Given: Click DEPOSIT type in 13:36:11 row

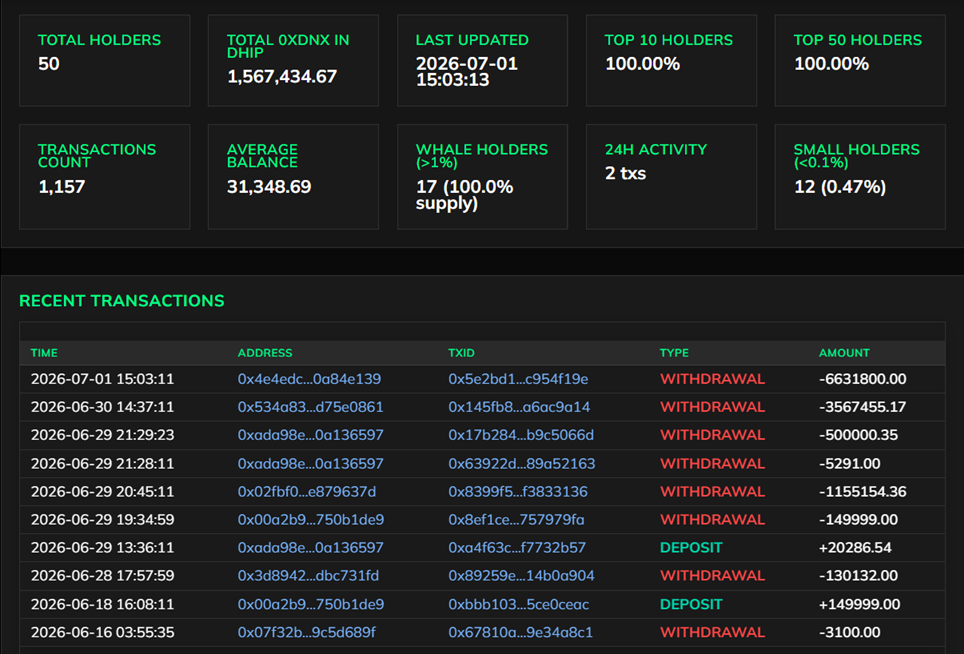Looking at the screenshot, I should [691, 548].
